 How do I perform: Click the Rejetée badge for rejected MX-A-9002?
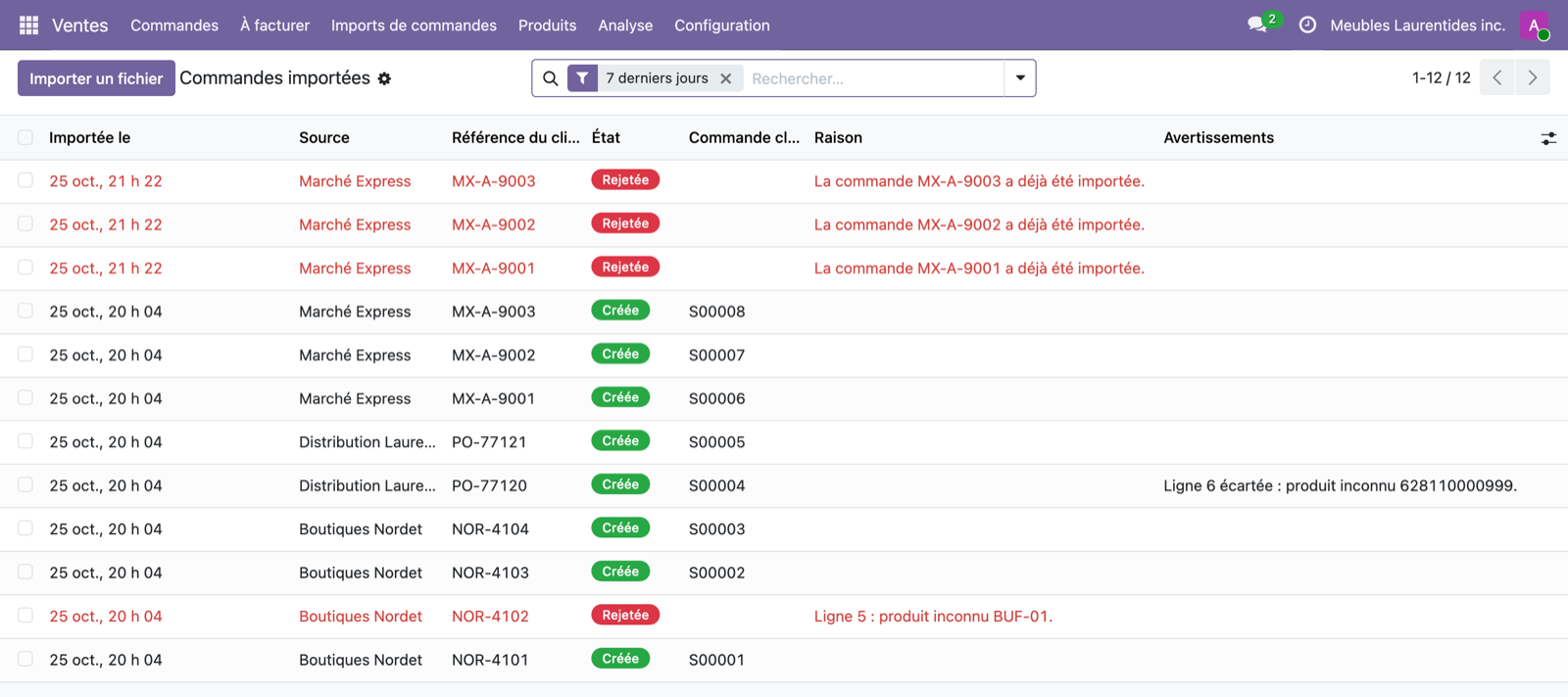click(625, 224)
